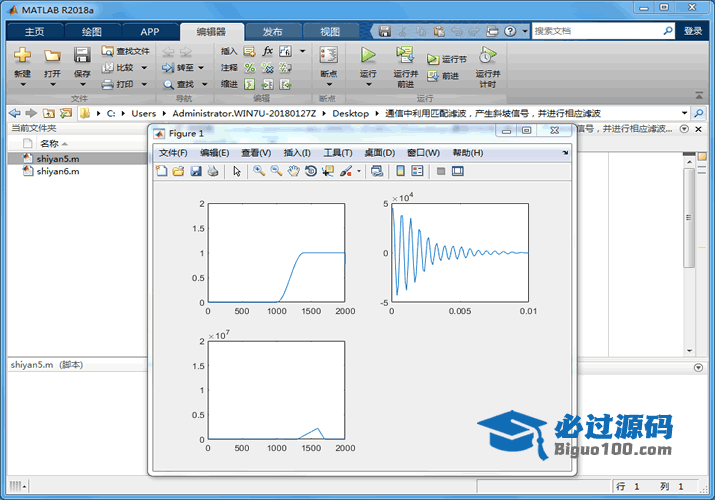Click the 运行并前进 button
This screenshot has height=500, width=715.
tap(405, 67)
